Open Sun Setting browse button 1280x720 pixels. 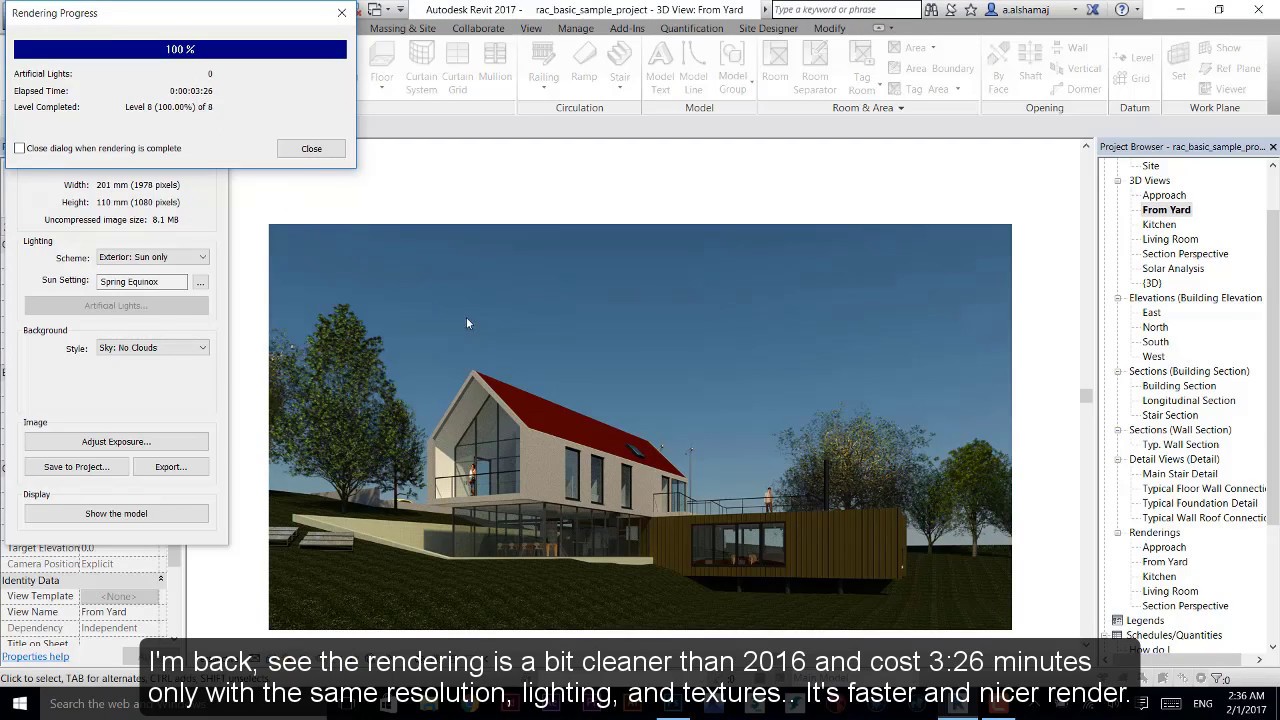tap(200, 282)
